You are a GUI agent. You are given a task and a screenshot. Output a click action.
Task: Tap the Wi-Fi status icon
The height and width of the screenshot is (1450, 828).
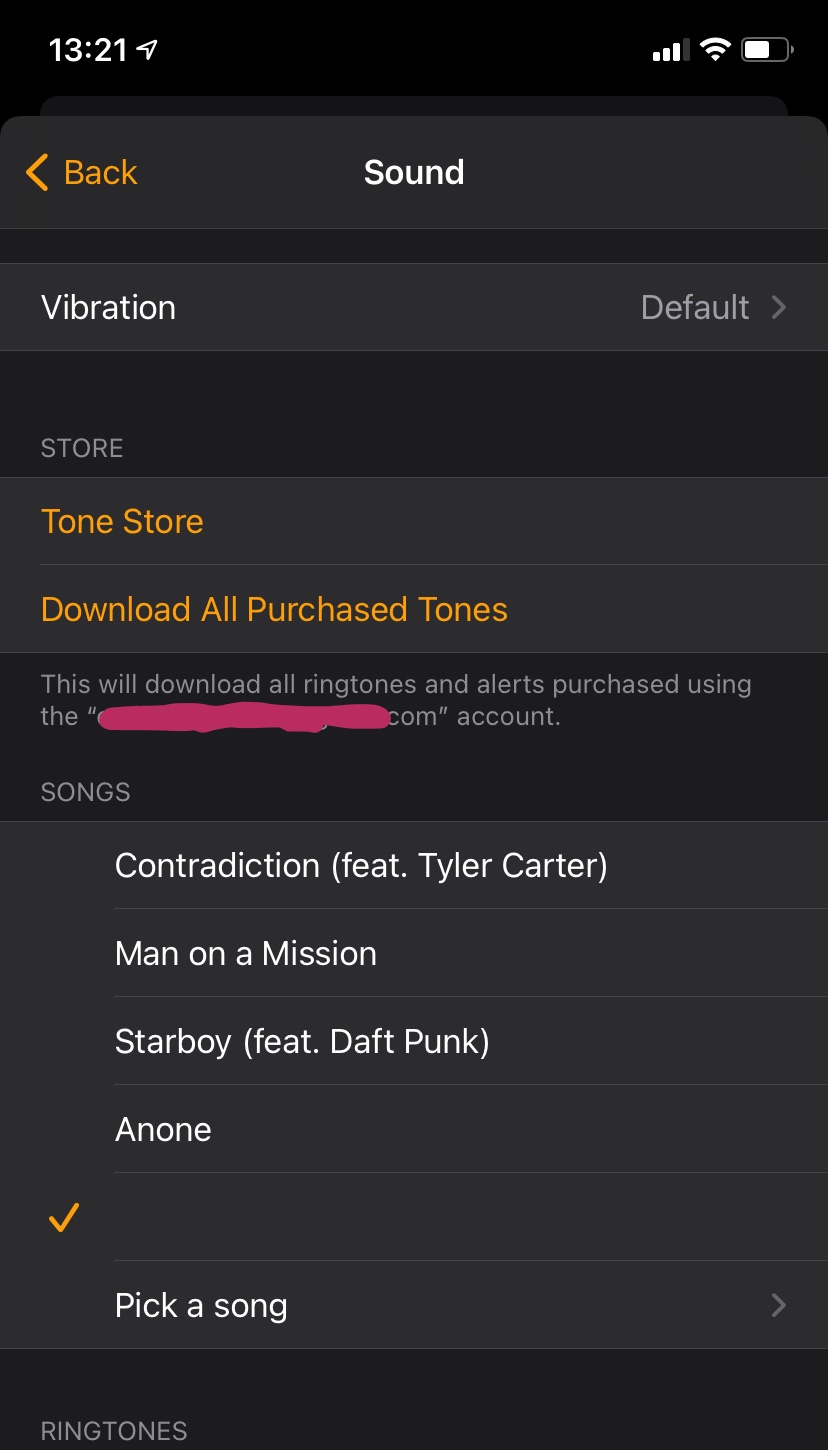(x=715, y=49)
